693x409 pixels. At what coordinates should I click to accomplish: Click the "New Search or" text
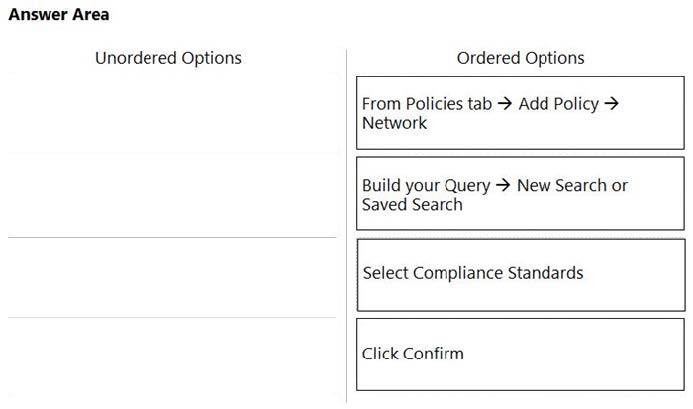click(572, 186)
